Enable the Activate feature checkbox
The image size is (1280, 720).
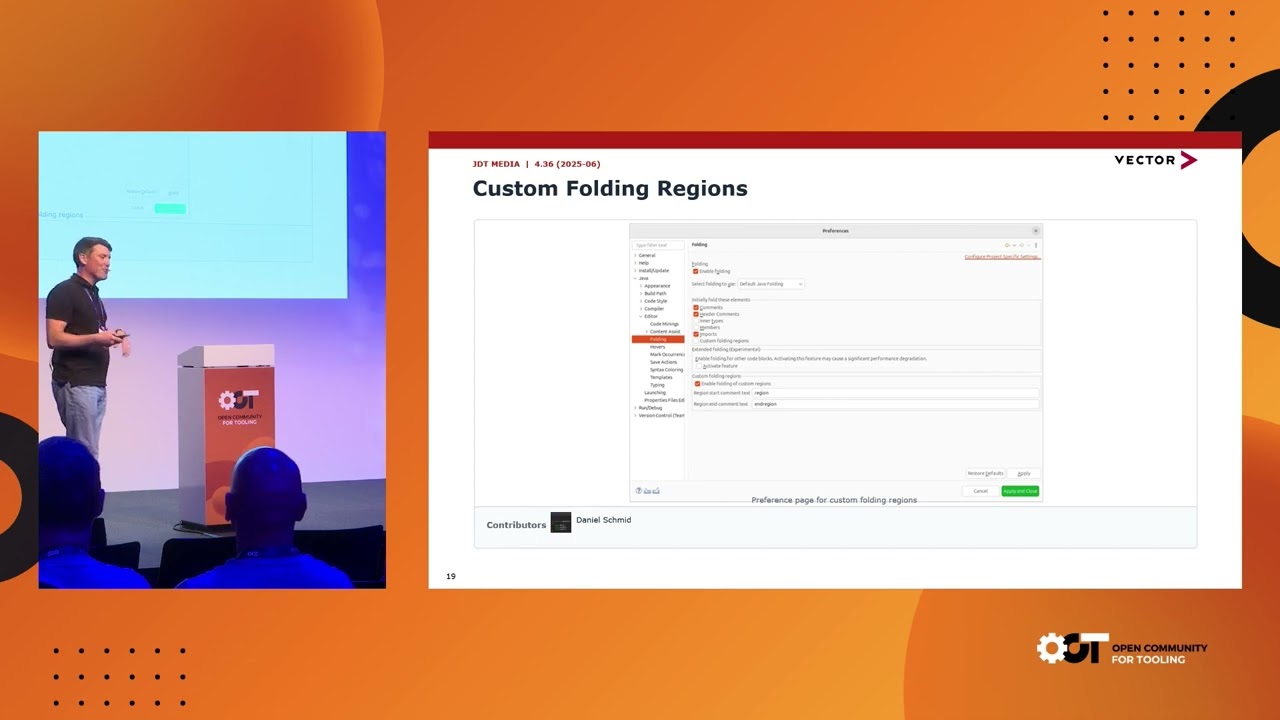click(699, 366)
